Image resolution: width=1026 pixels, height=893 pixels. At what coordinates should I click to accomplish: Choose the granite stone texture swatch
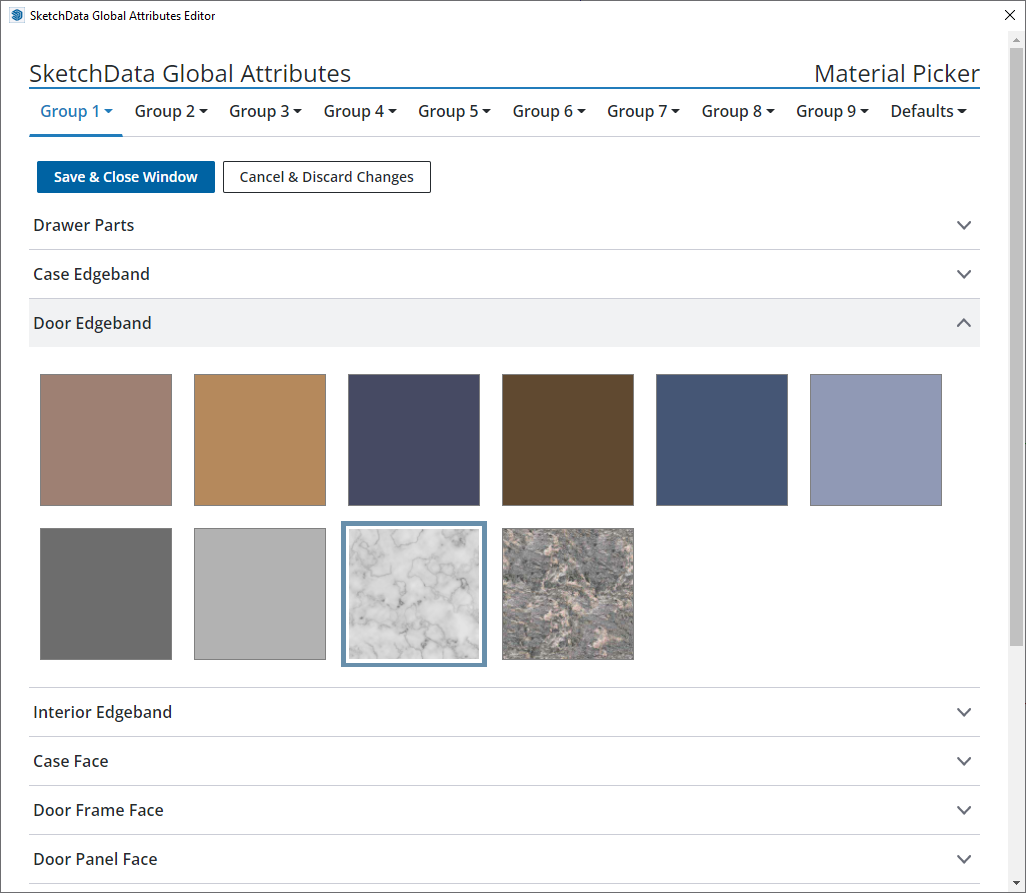click(568, 594)
